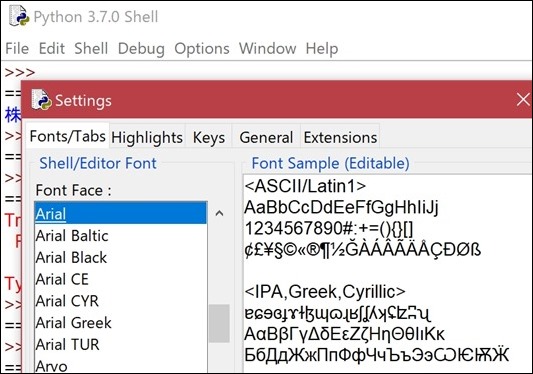Switch to the Highlights tab
The height and width of the screenshot is (374, 533).
[147, 138]
